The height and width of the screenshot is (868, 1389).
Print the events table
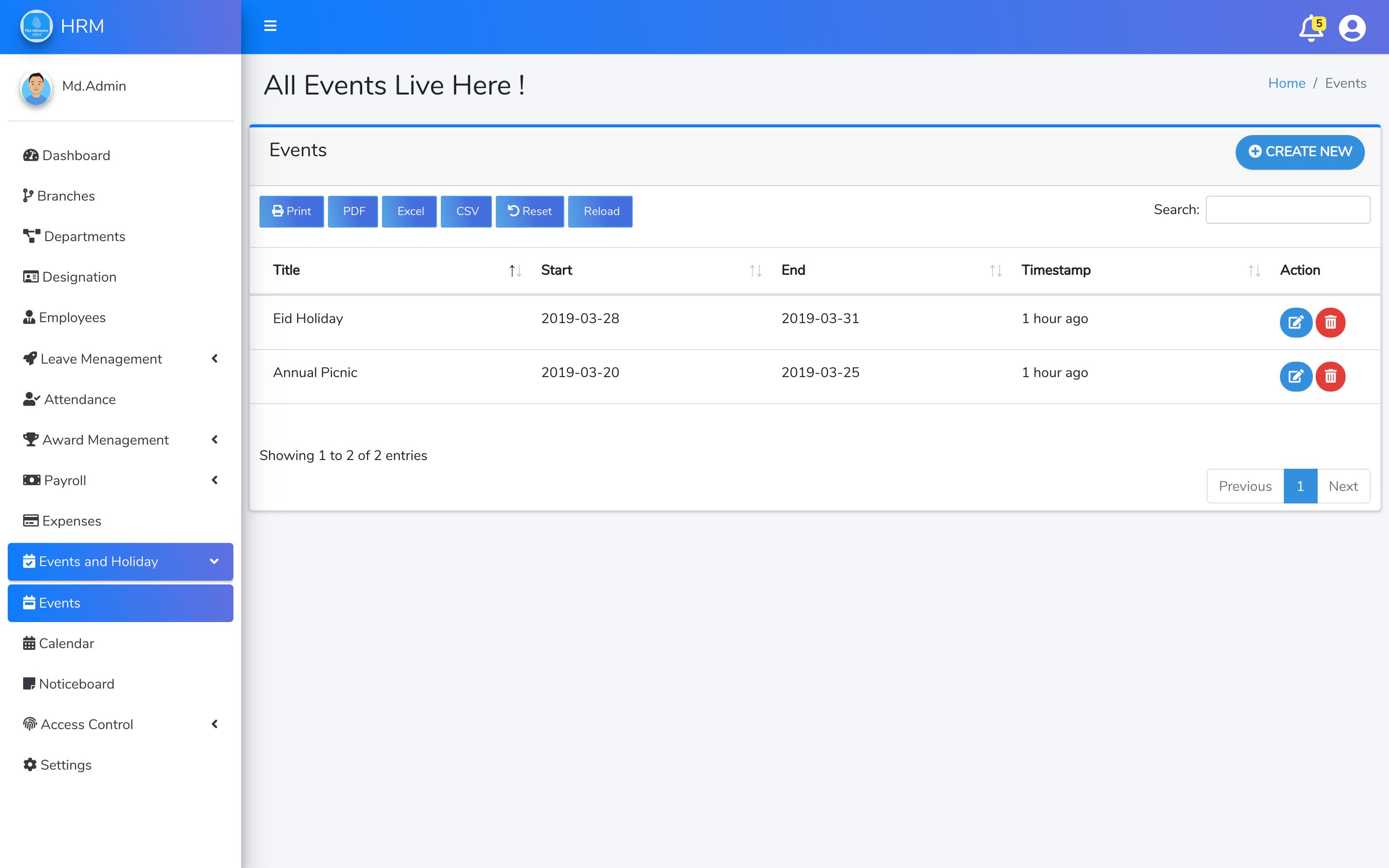point(292,211)
